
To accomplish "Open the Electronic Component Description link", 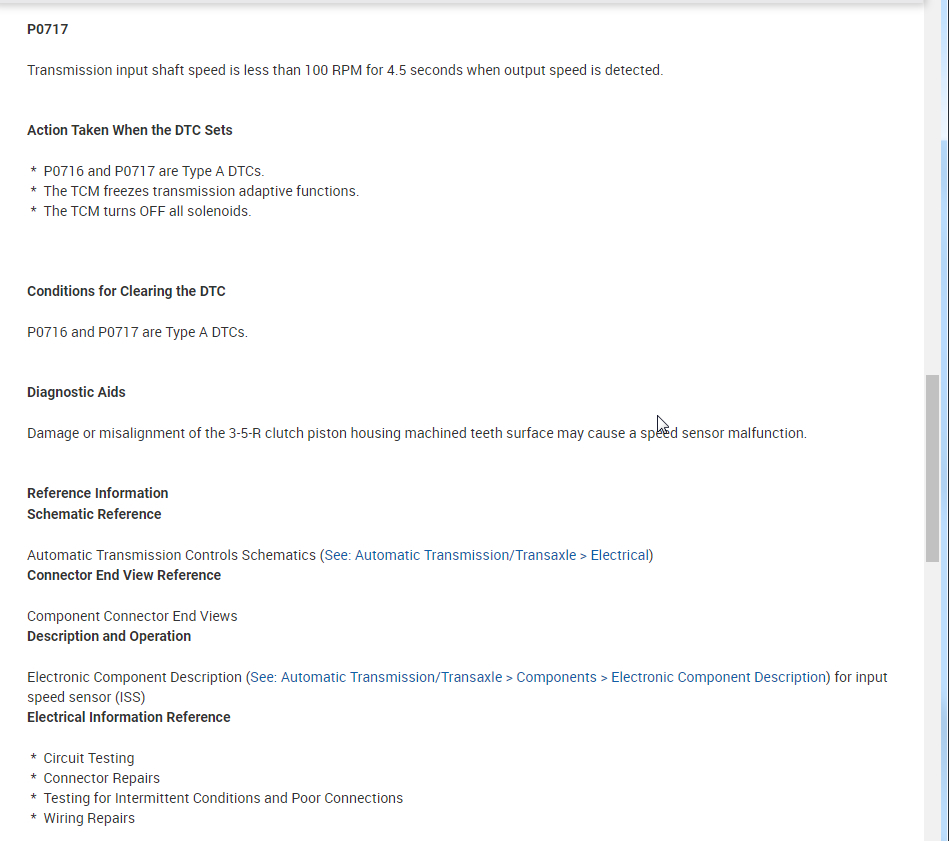I will tap(538, 677).
